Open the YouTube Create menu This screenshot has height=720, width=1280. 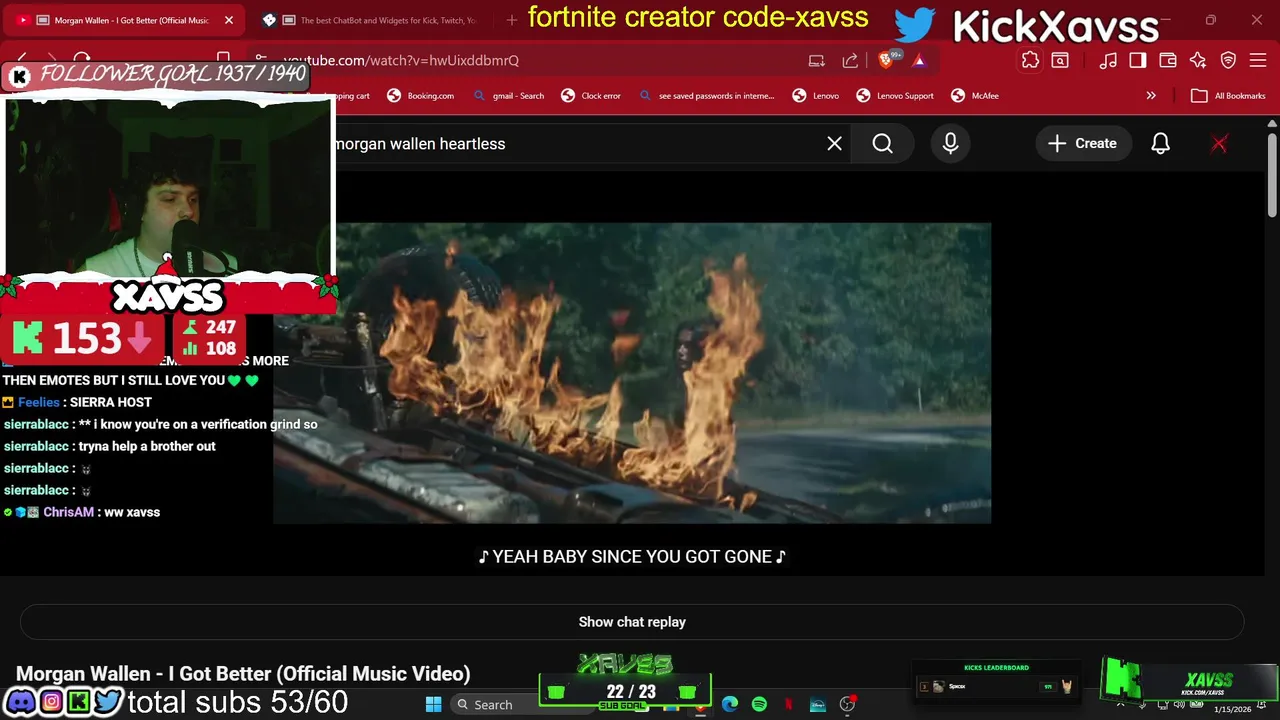[x=1082, y=144]
